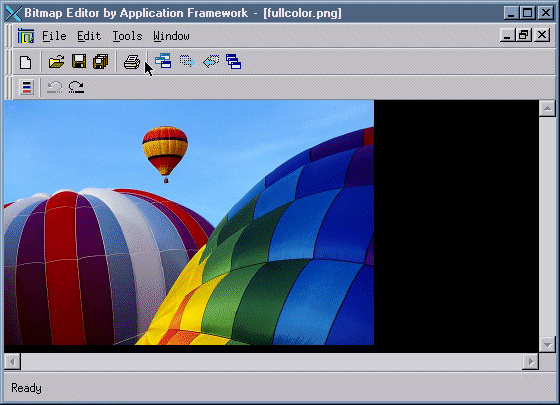
Task: Select the next window arrow icon
Action: [x=187, y=61]
